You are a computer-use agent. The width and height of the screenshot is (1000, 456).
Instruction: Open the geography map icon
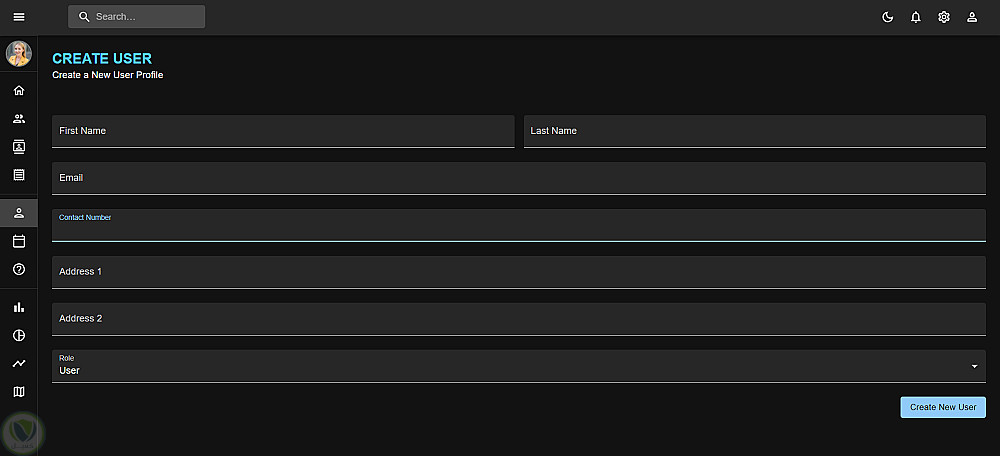pyautogui.click(x=19, y=391)
